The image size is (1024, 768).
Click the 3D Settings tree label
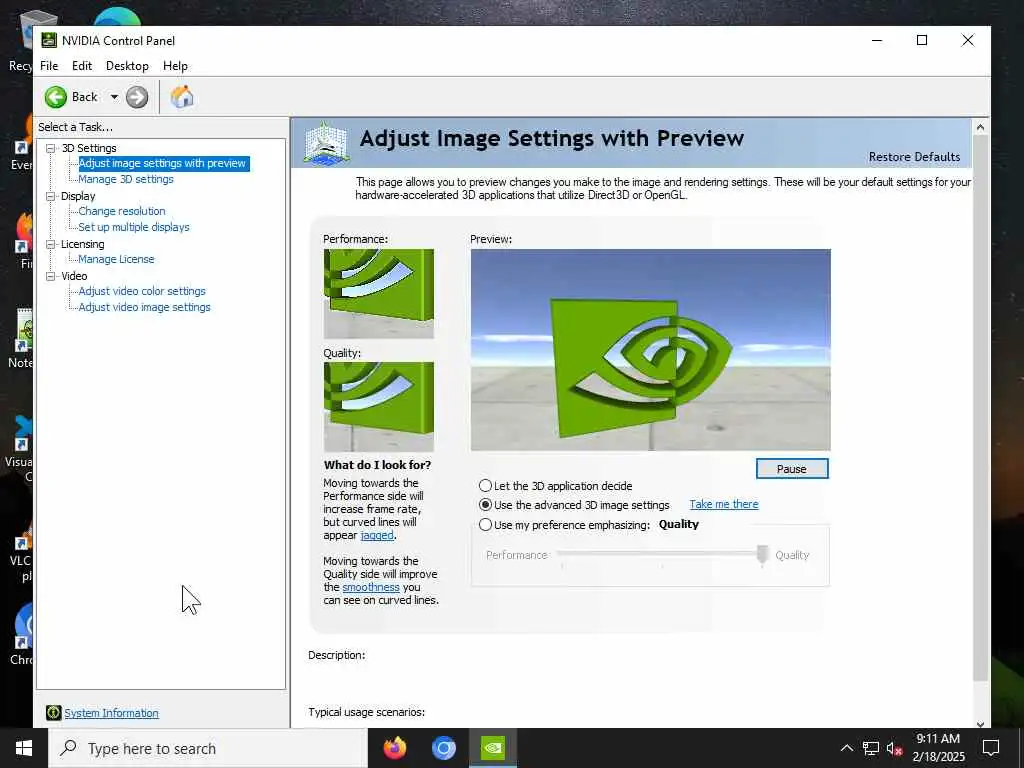click(x=89, y=148)
